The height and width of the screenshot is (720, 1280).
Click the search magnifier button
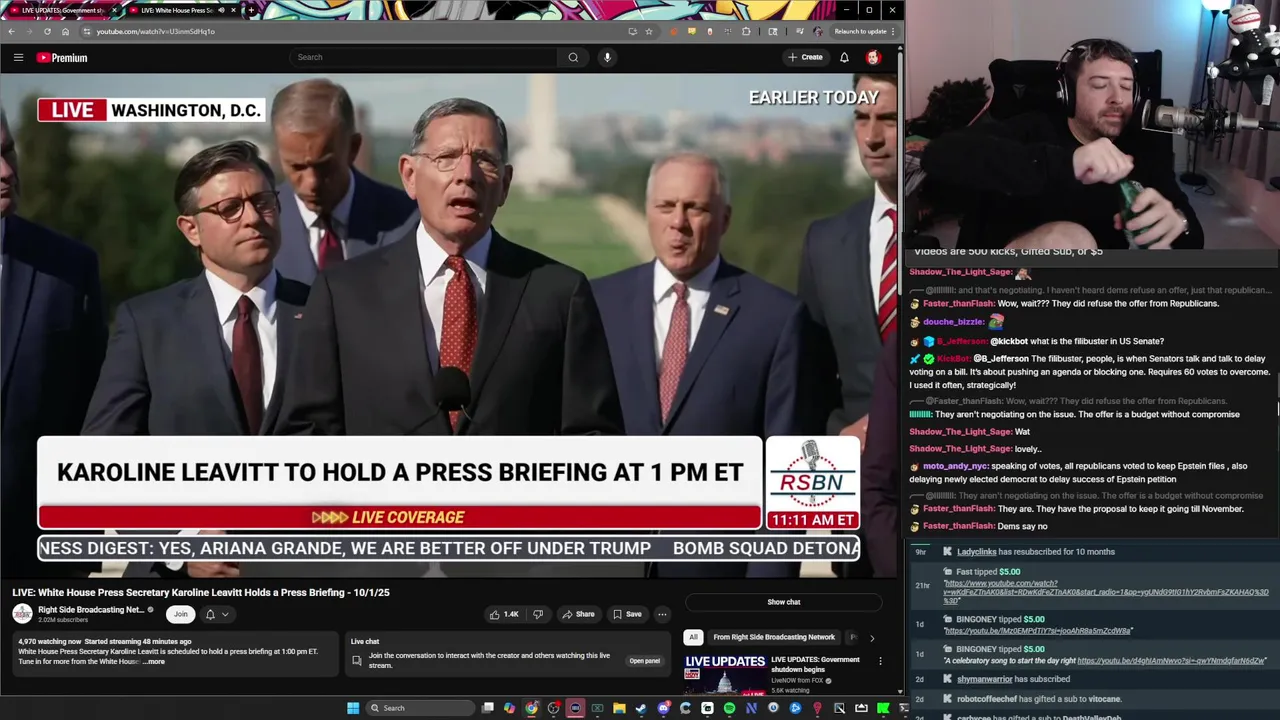573,57
